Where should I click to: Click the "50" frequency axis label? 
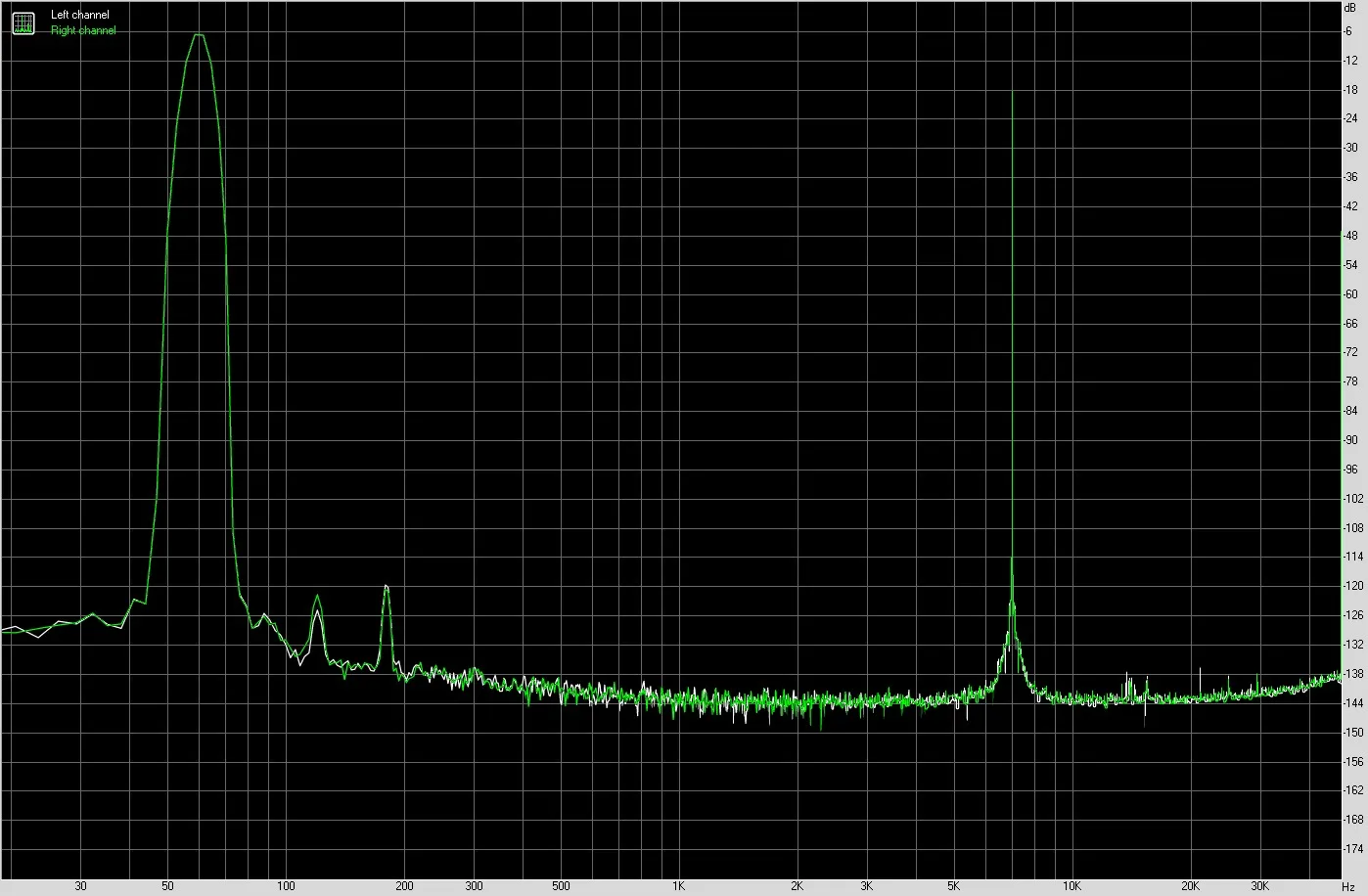click(x=167, y=886)
